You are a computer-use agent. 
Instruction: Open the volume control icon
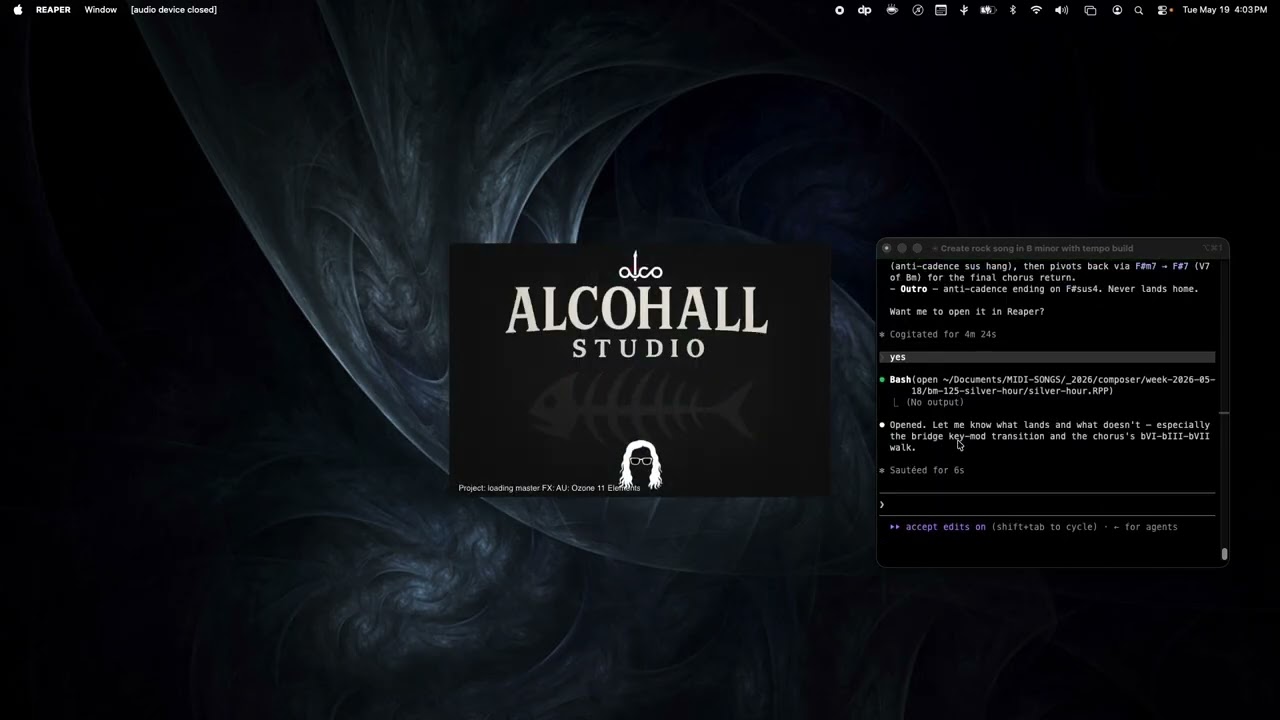click(1061, 10)
